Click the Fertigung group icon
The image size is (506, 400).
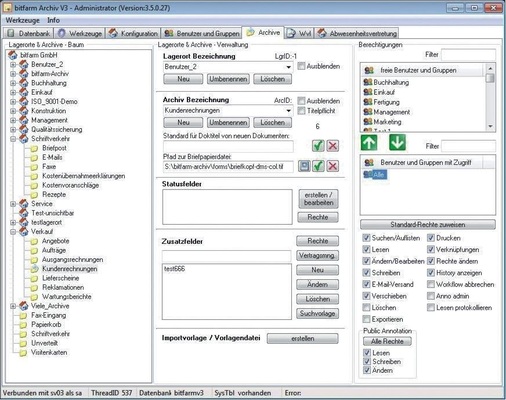click(x=368, y=102)
